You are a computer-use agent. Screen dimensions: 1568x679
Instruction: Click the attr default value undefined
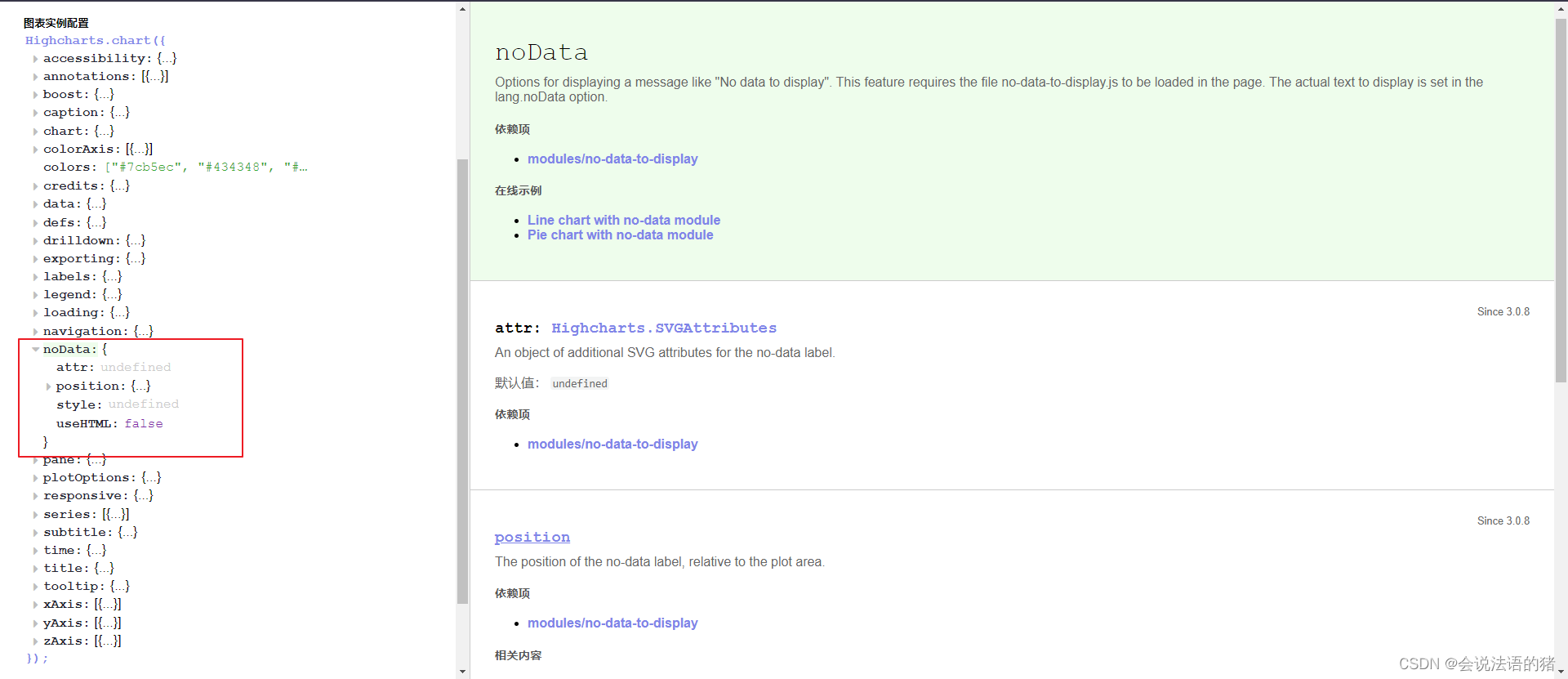pyautogui.click(x=580, y=383)
